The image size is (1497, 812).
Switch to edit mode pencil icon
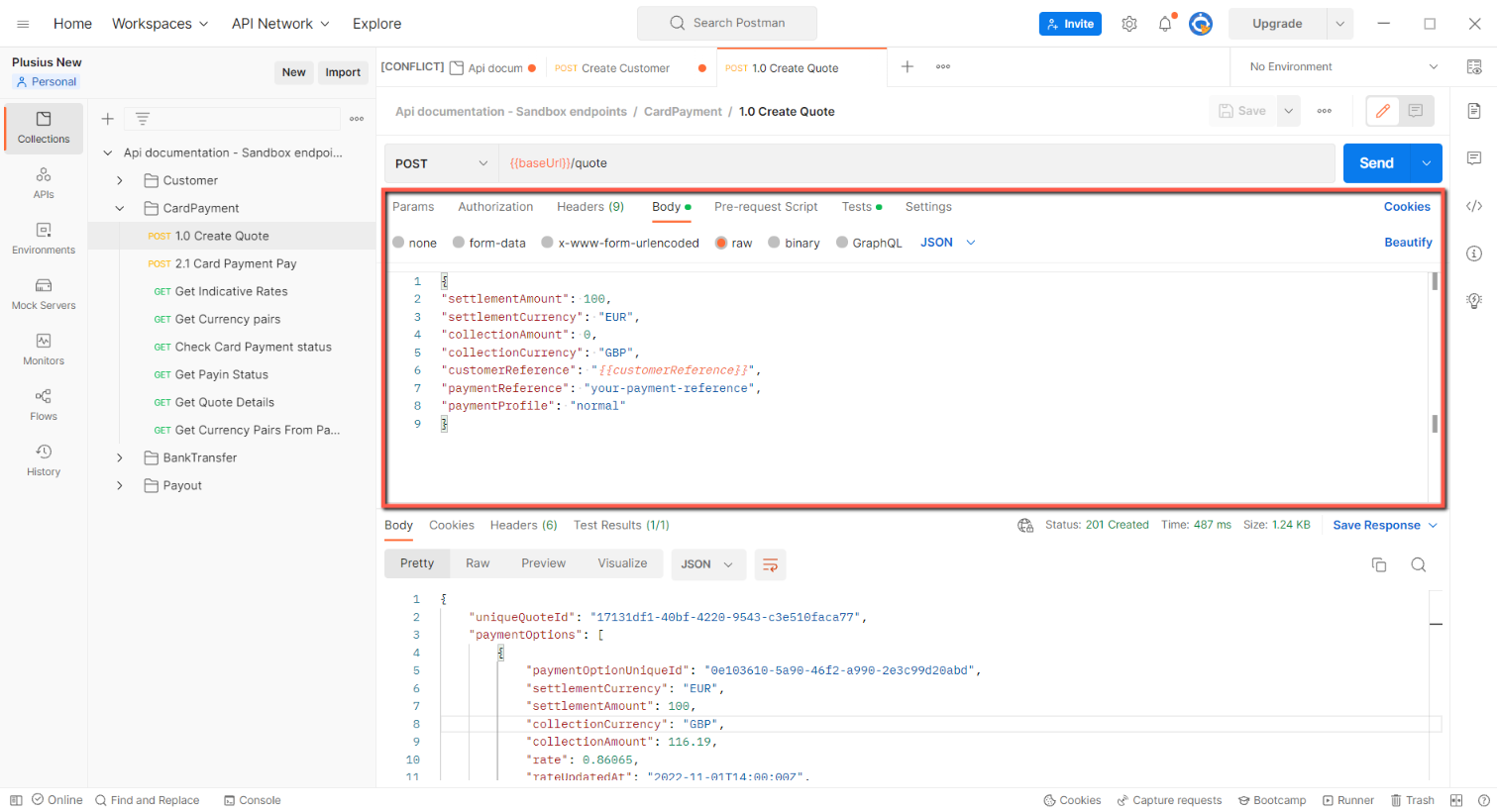(x=1383, y=111)
